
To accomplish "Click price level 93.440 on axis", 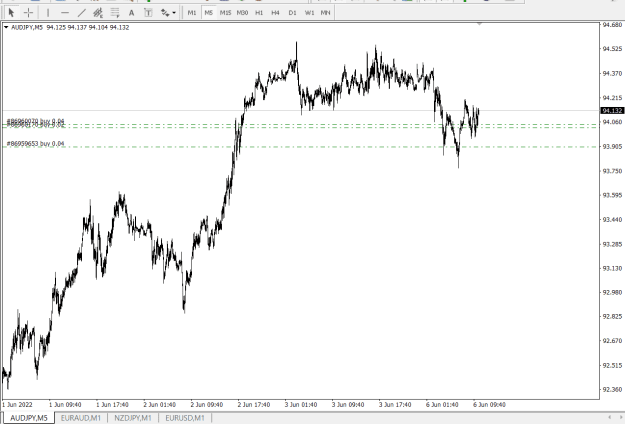I will click(x=612, y=220).
